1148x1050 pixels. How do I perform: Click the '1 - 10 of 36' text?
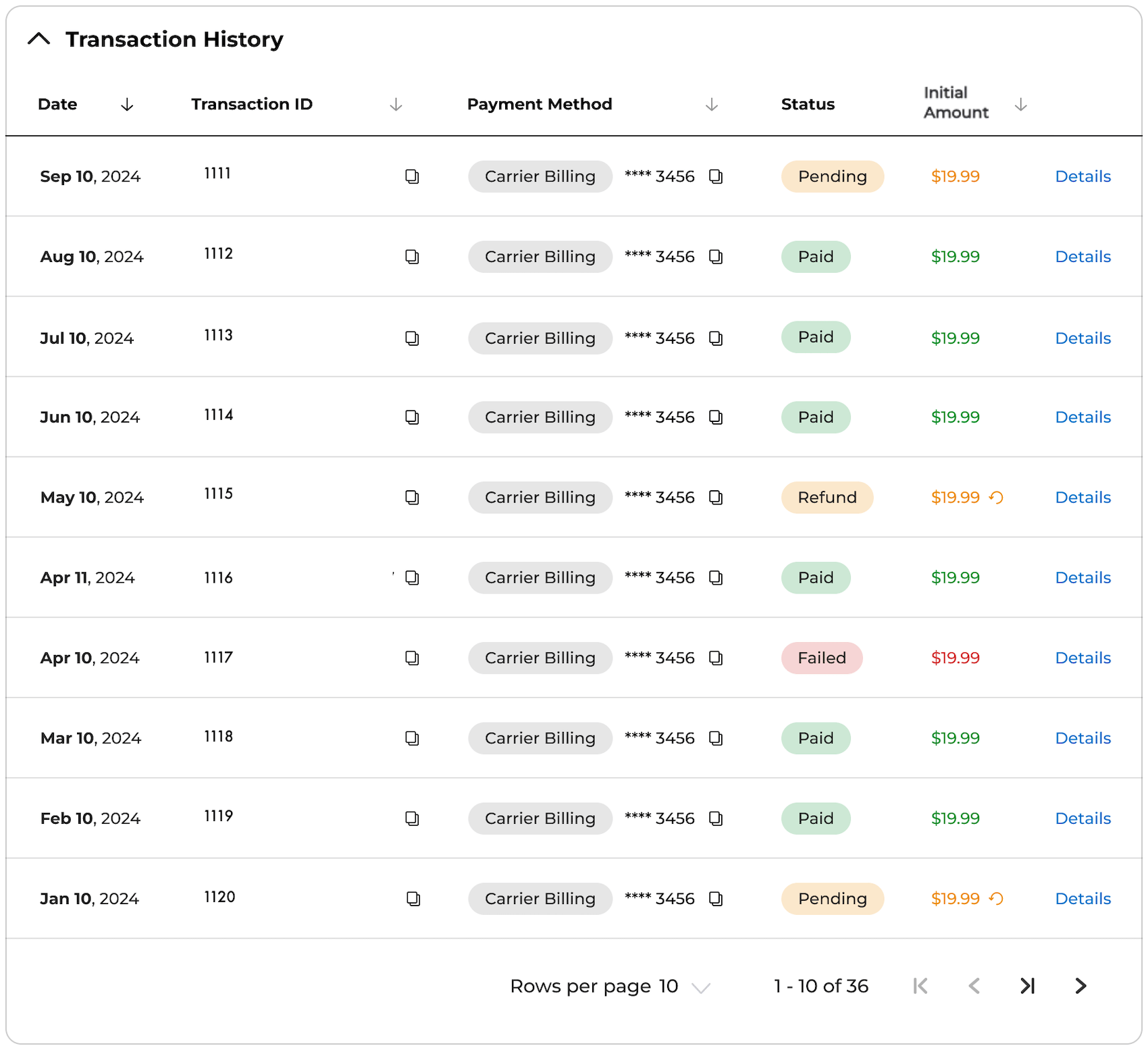pos(821,986)
